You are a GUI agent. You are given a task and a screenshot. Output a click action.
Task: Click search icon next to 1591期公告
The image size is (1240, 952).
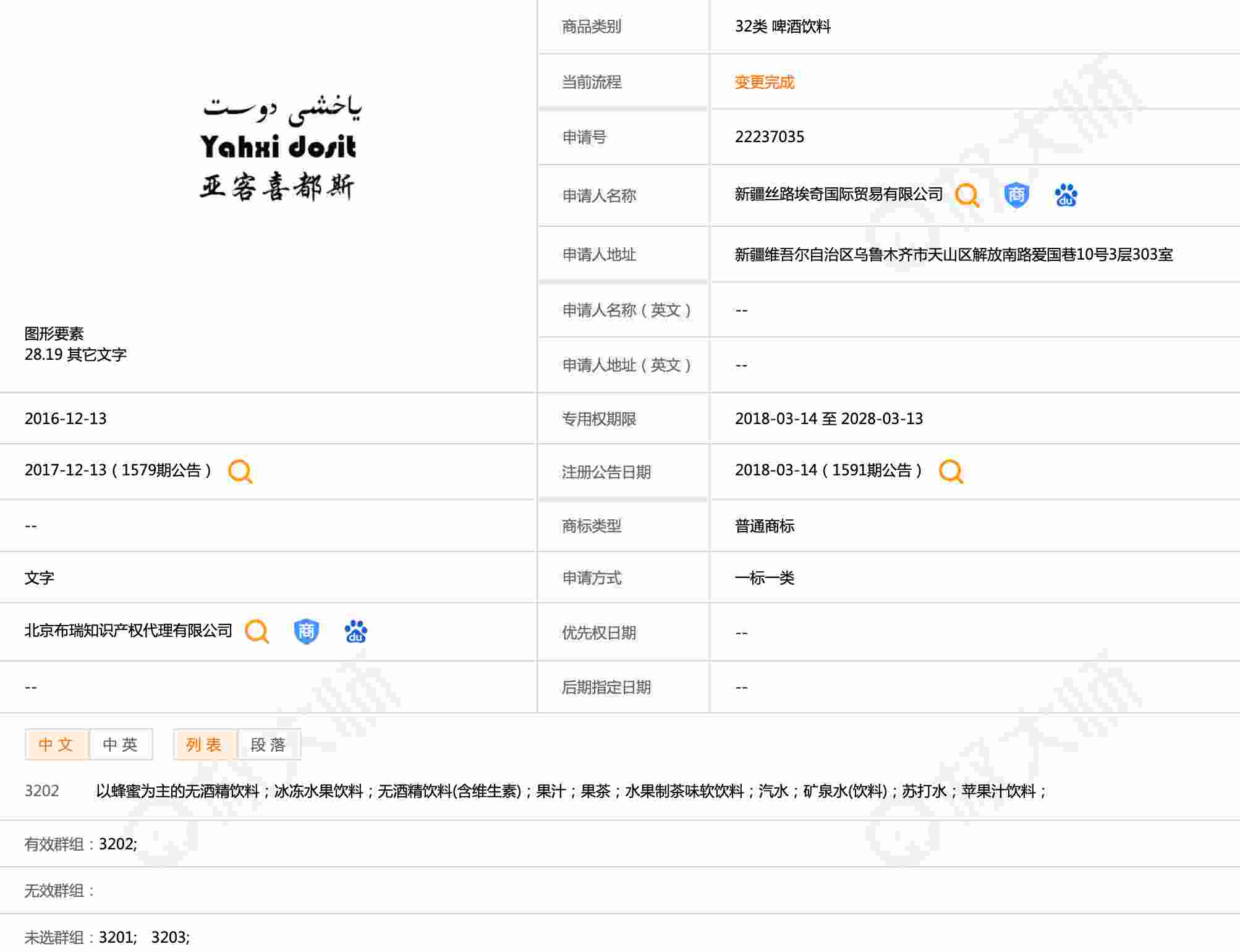951,471
